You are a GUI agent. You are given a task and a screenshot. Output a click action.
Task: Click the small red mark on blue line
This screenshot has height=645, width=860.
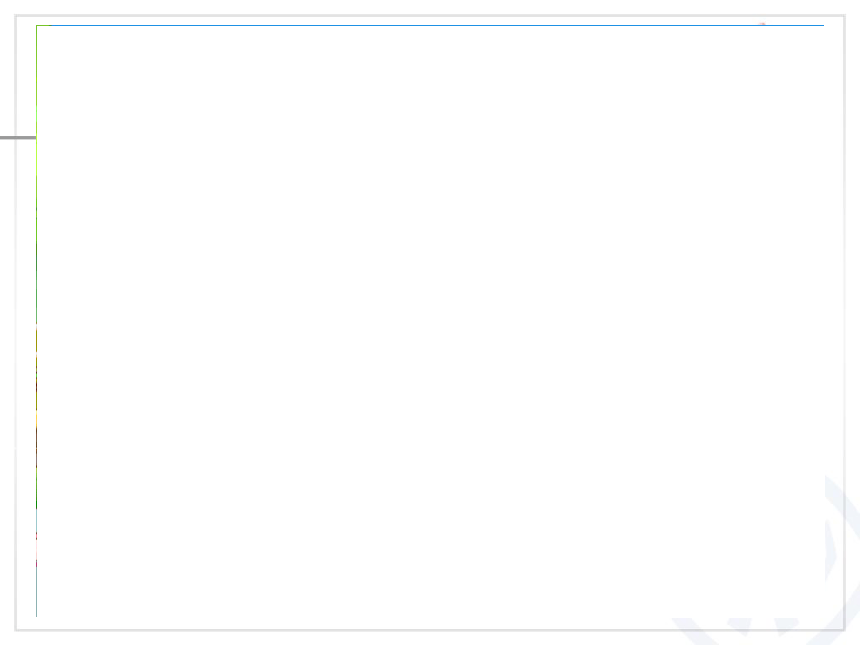(762, 24)
